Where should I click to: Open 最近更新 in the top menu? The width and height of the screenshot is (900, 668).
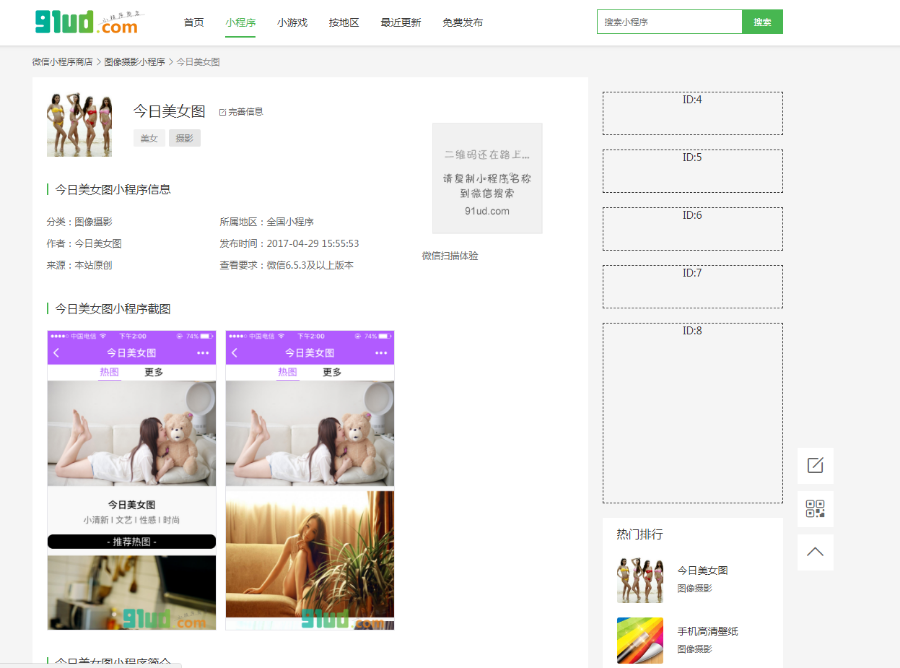(x=400, y=22)
